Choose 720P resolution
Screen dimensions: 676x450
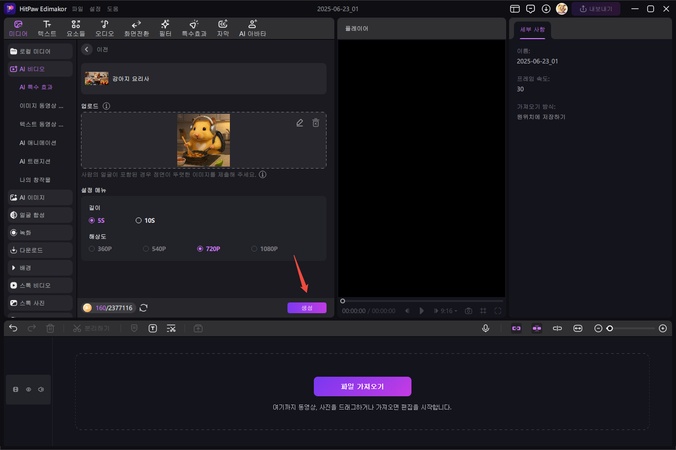[209, 249]
